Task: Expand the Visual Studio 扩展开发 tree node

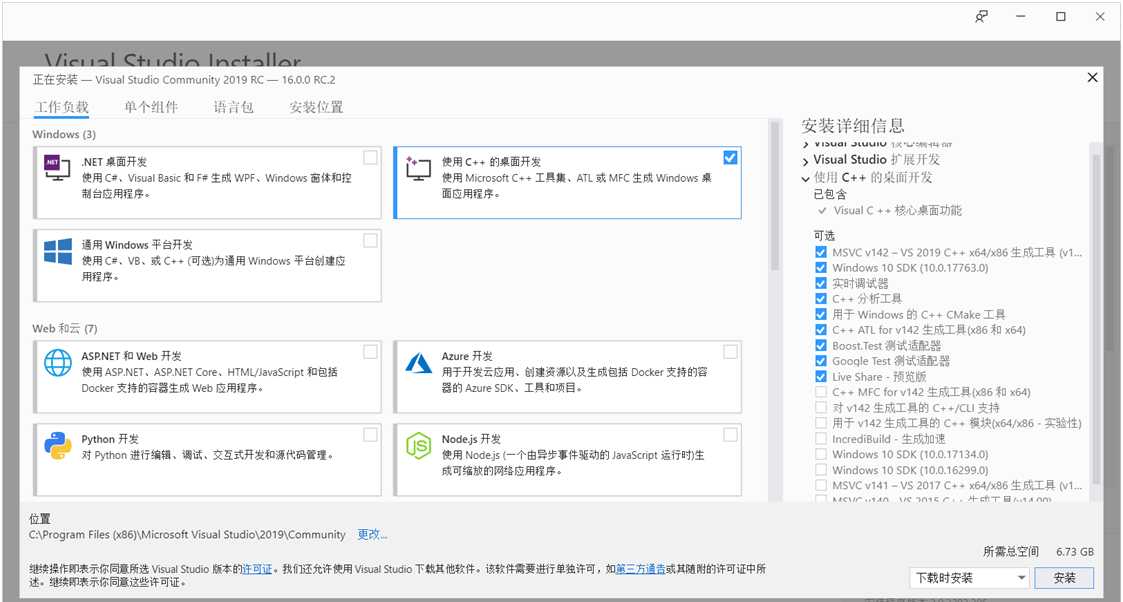Action: pos(806,161)
